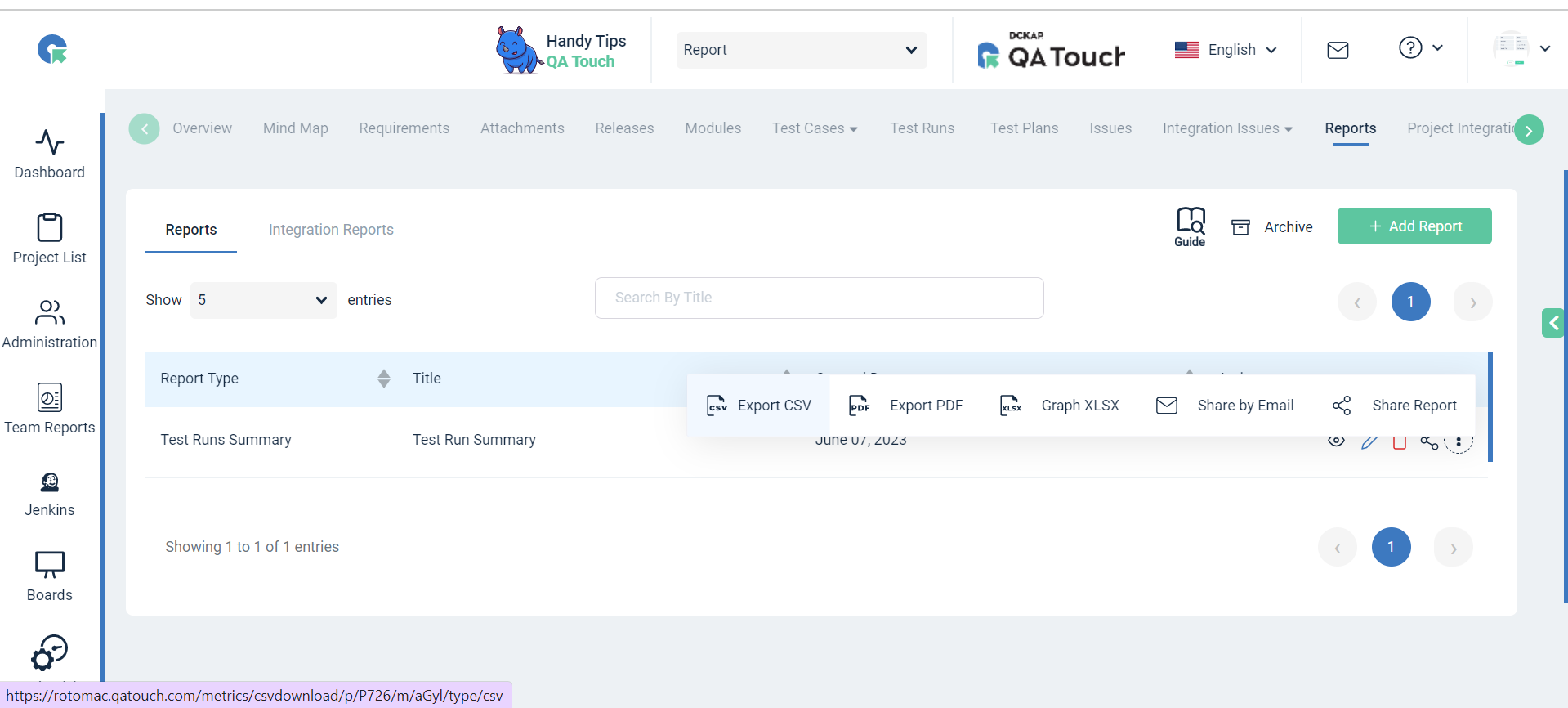
Task: Open the Guide book icon
Action: point(1191,227)
